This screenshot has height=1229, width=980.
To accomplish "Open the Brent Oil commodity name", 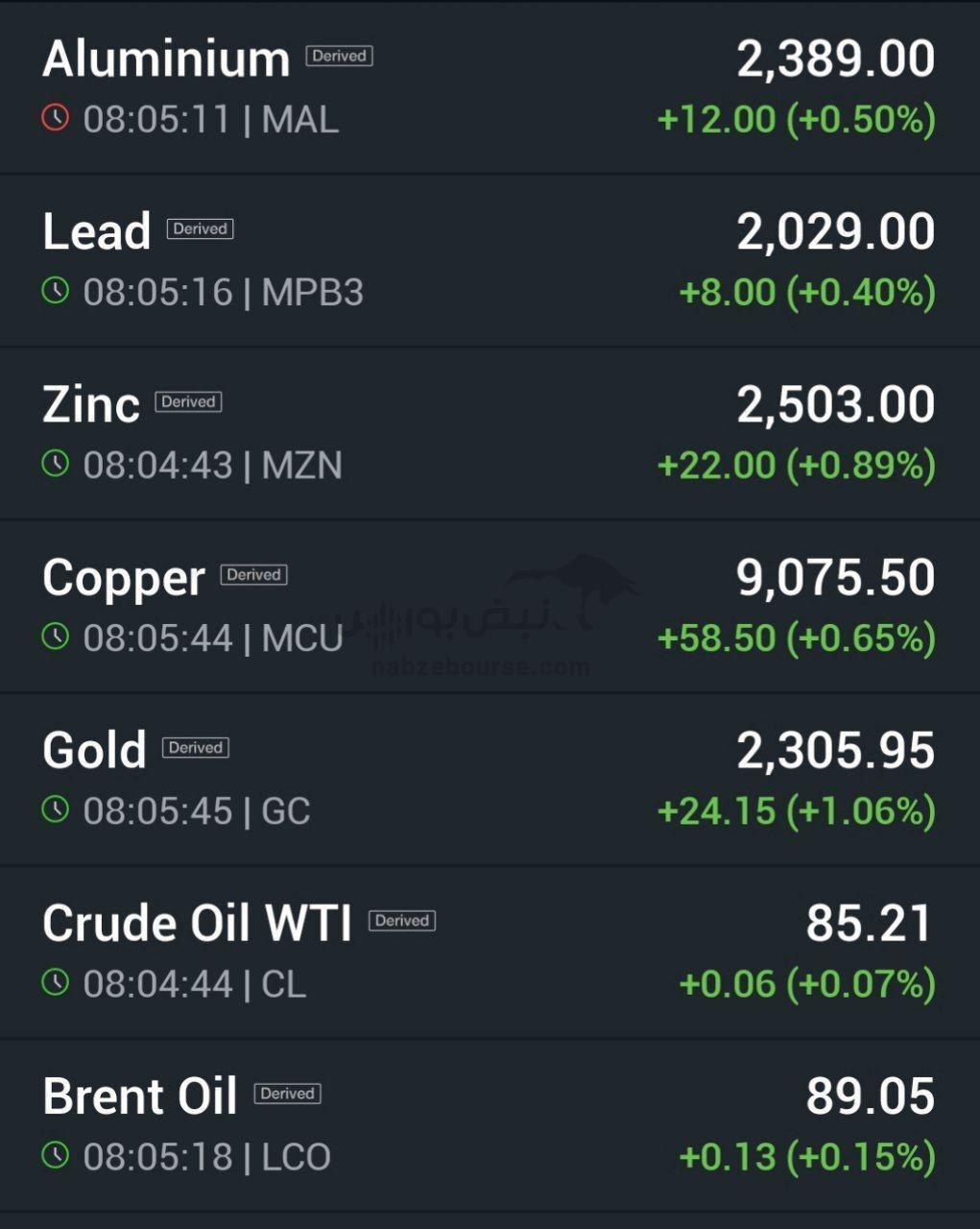I will 140,1096.
